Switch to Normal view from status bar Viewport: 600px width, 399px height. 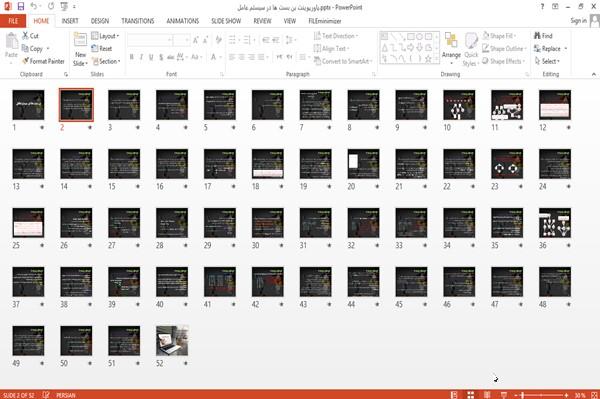pyautogui.click(x=454, y=395)
